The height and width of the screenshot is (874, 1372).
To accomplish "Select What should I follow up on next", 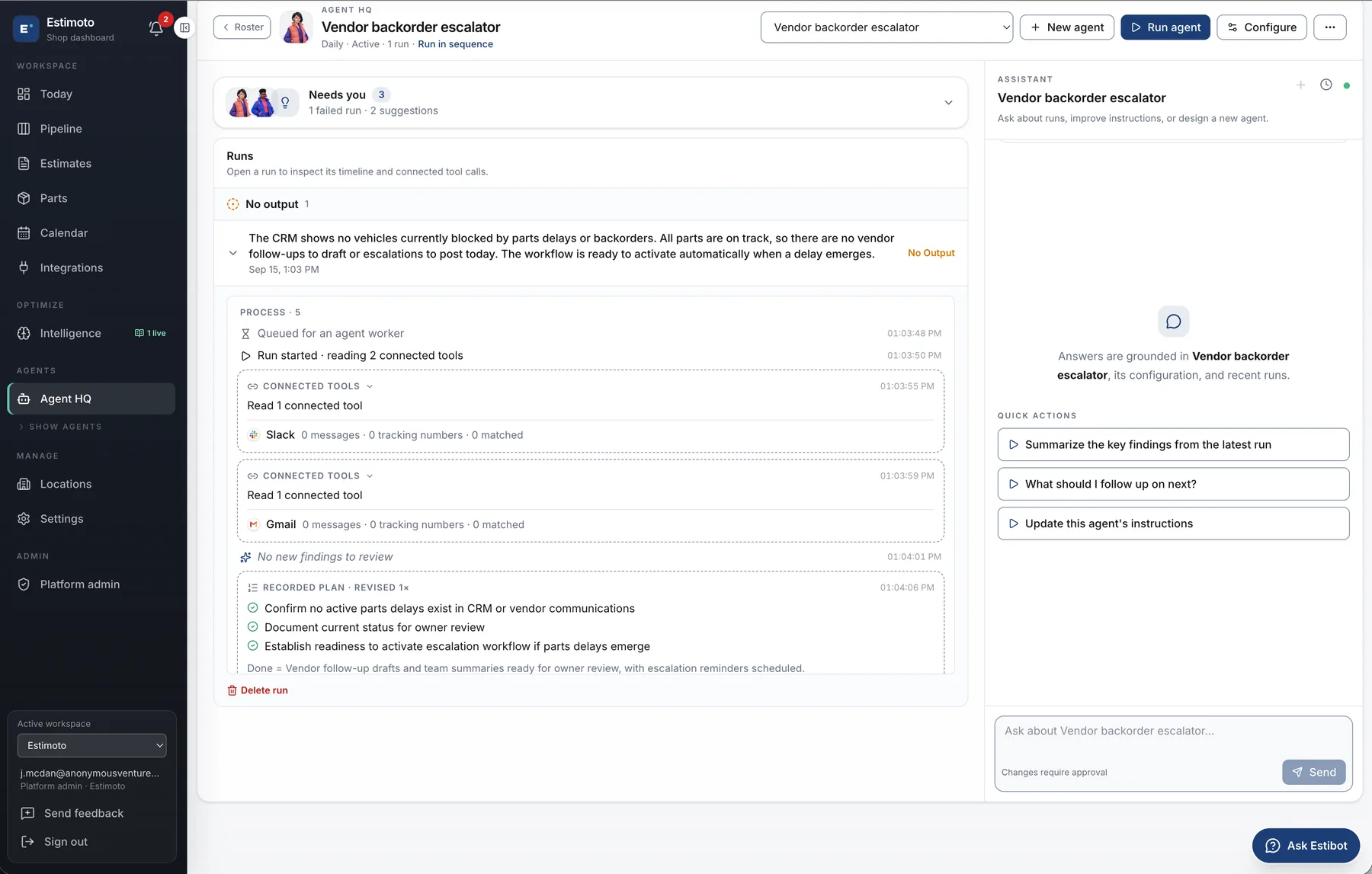I will click(1173, 484).
